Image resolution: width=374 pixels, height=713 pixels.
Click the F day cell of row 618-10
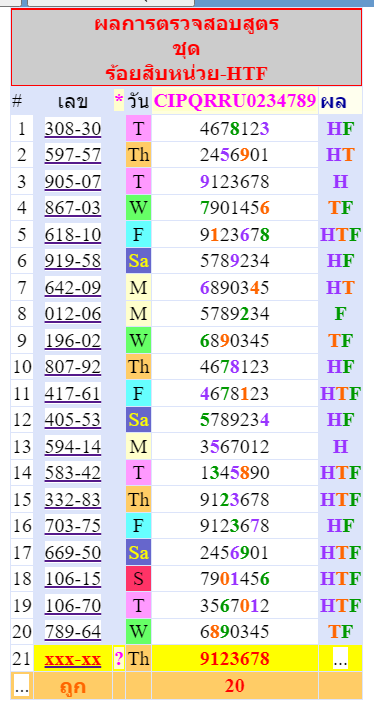(138, 235)
